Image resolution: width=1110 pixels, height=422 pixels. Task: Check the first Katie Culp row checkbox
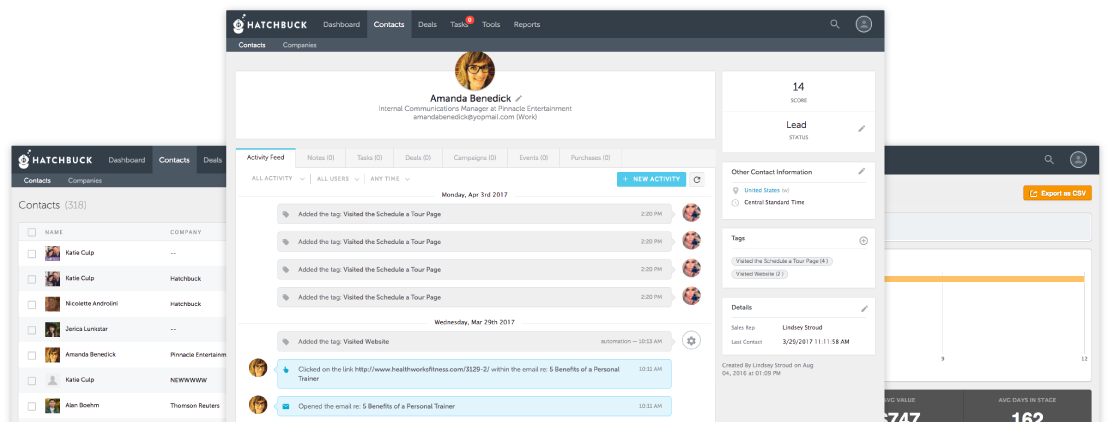click(32, 253)
